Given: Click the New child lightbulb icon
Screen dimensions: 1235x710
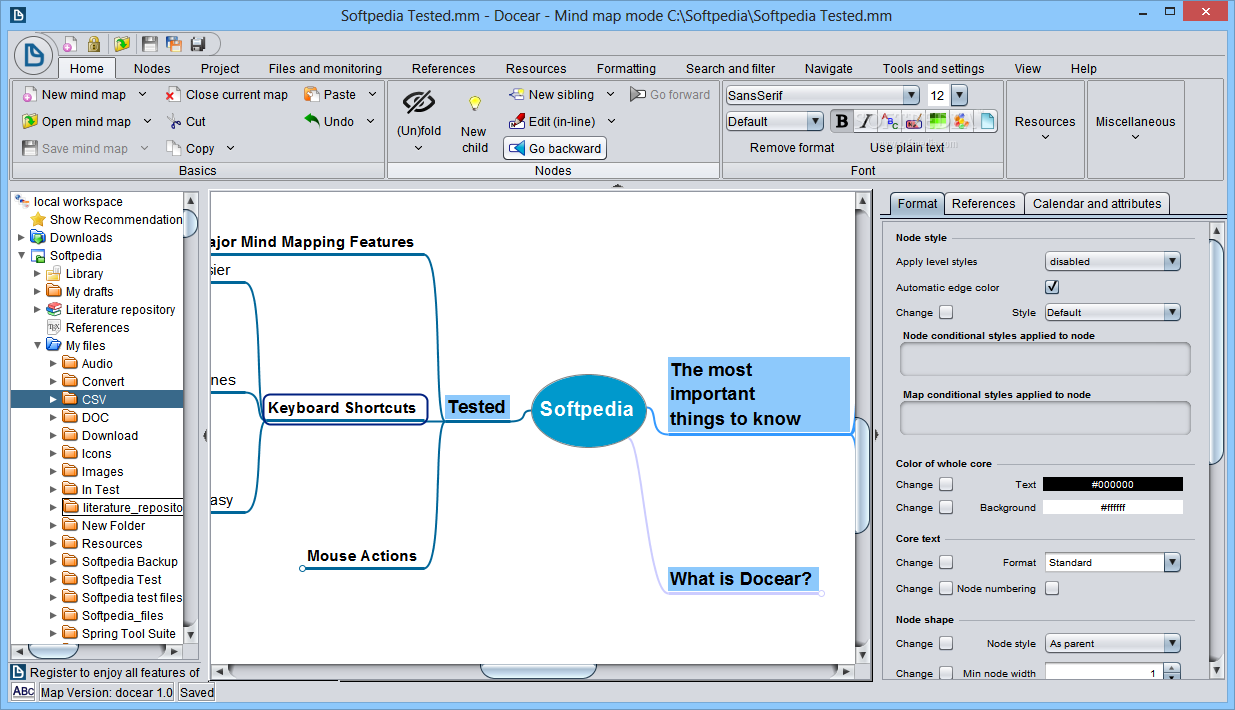Looking at the screenshot, I should click(475, 103).
